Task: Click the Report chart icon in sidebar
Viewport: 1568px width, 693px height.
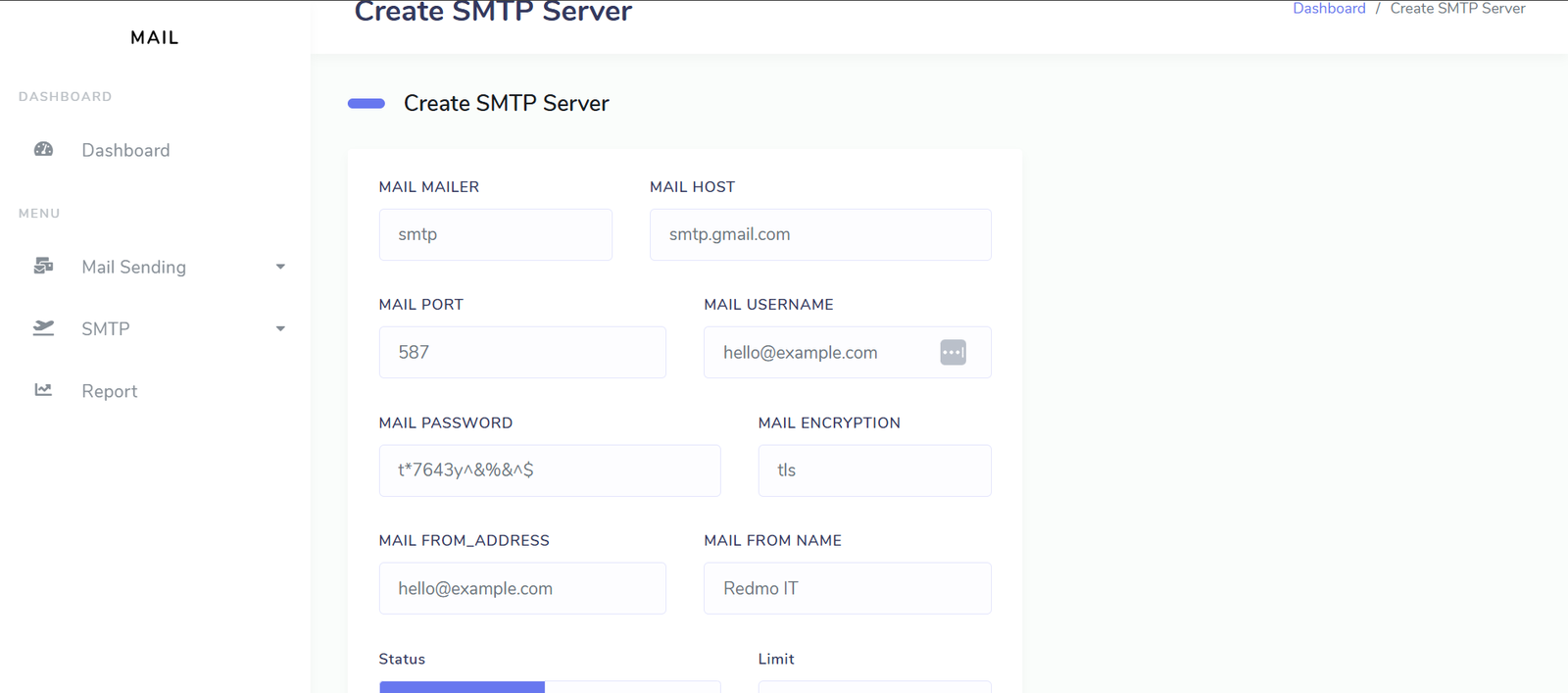Action: coord(43,390)
